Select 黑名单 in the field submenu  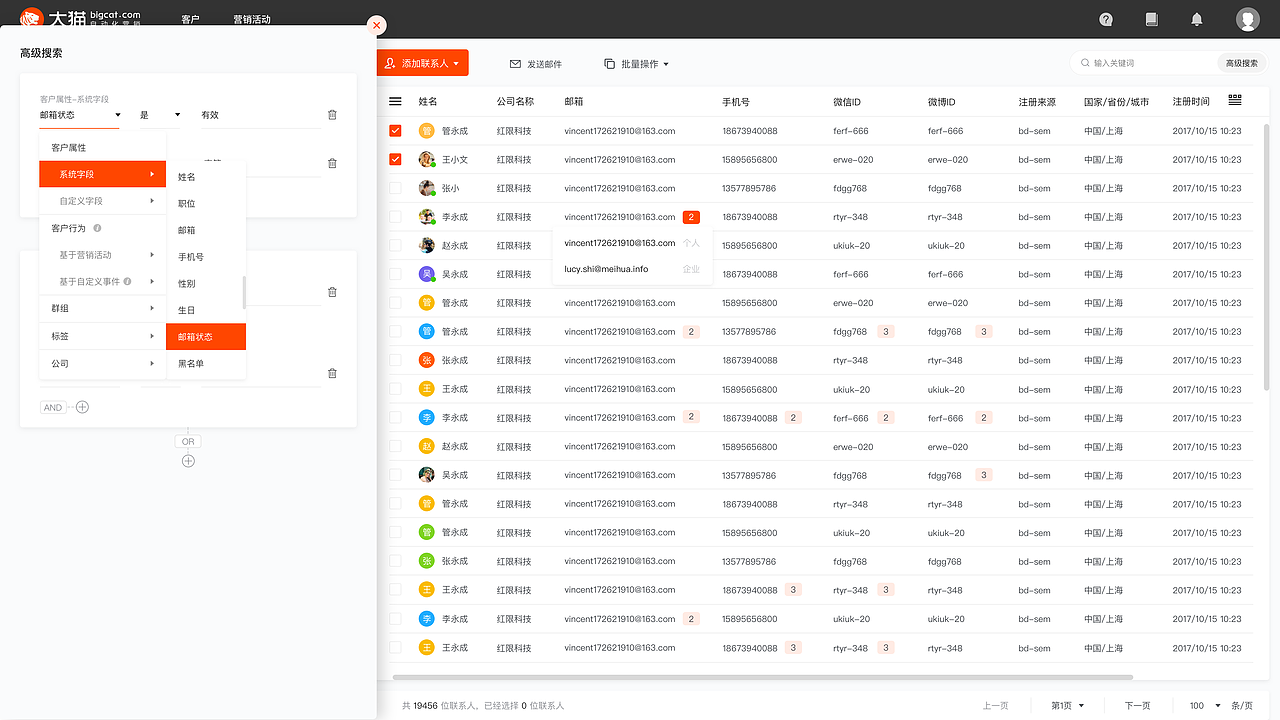(205, 364)
